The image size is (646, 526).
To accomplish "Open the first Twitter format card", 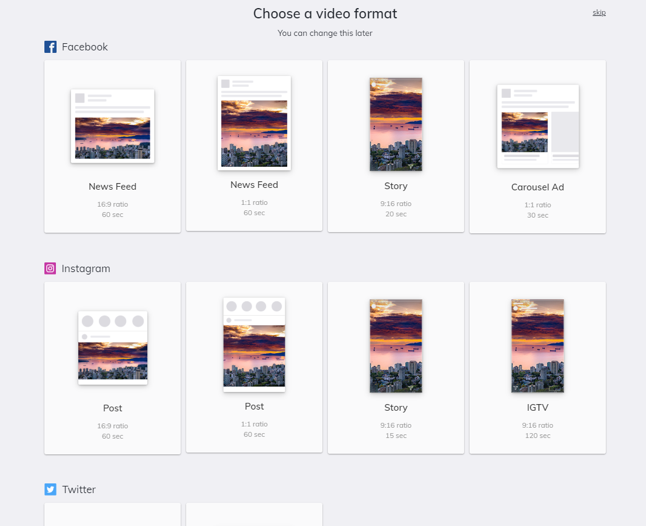I will pyautogui.click(x=112, y=514).
